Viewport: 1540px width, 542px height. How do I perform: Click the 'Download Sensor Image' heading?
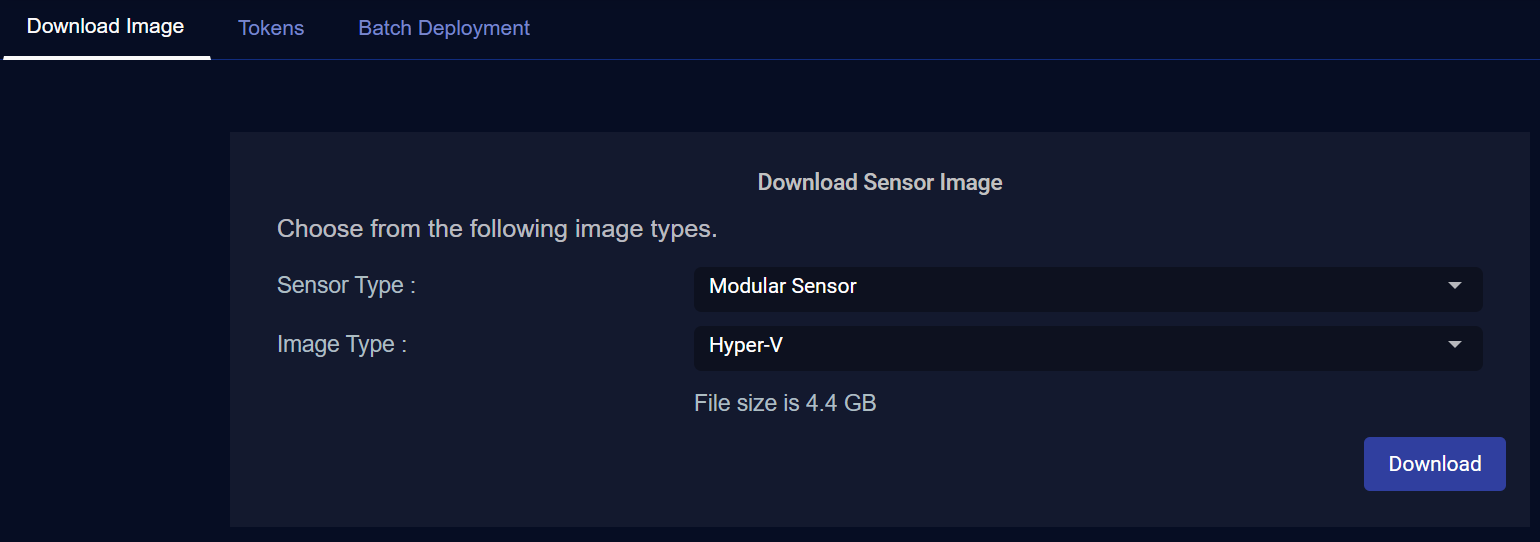point(879,182)
